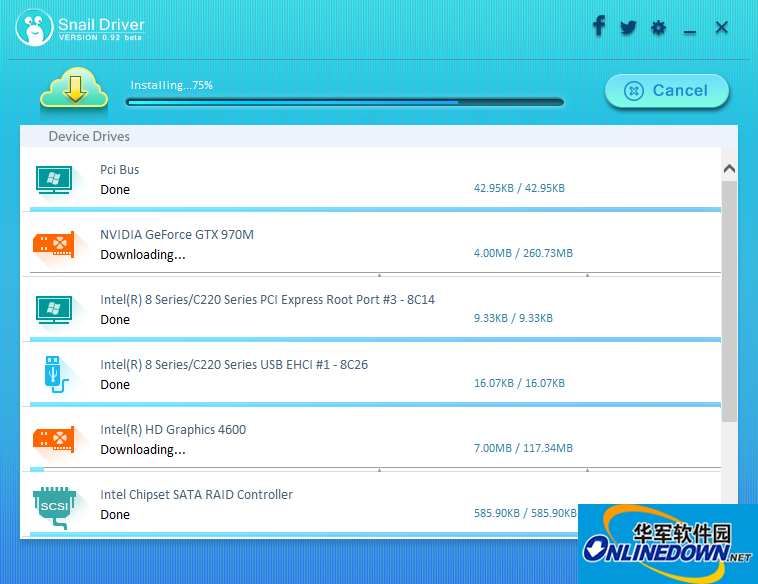
Task: Click the 9.33KB / 9.33KB size text
Action: pyautogui.click(x=513, y=318)
